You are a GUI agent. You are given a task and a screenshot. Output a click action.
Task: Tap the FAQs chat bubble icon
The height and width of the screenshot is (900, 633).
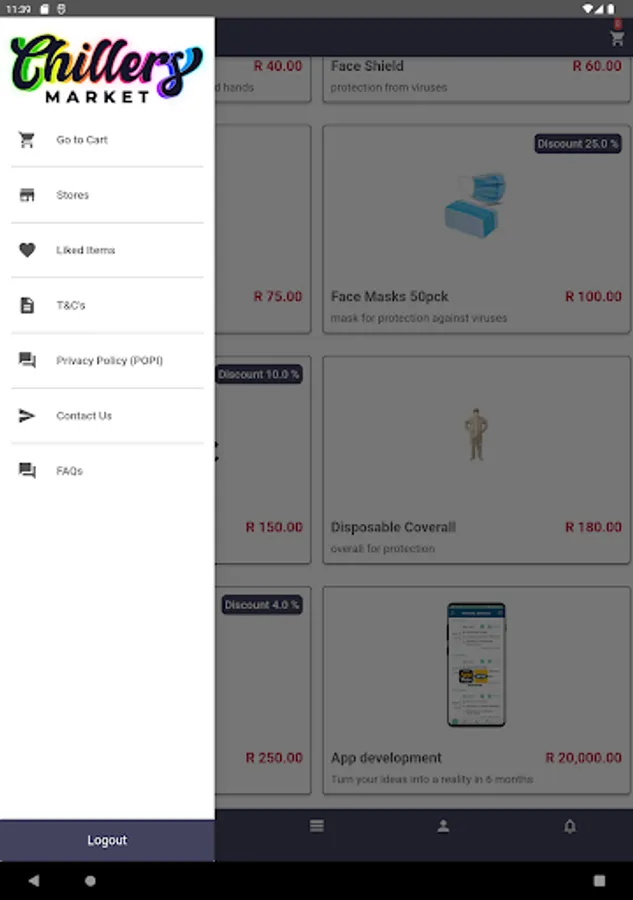[27, 471]
